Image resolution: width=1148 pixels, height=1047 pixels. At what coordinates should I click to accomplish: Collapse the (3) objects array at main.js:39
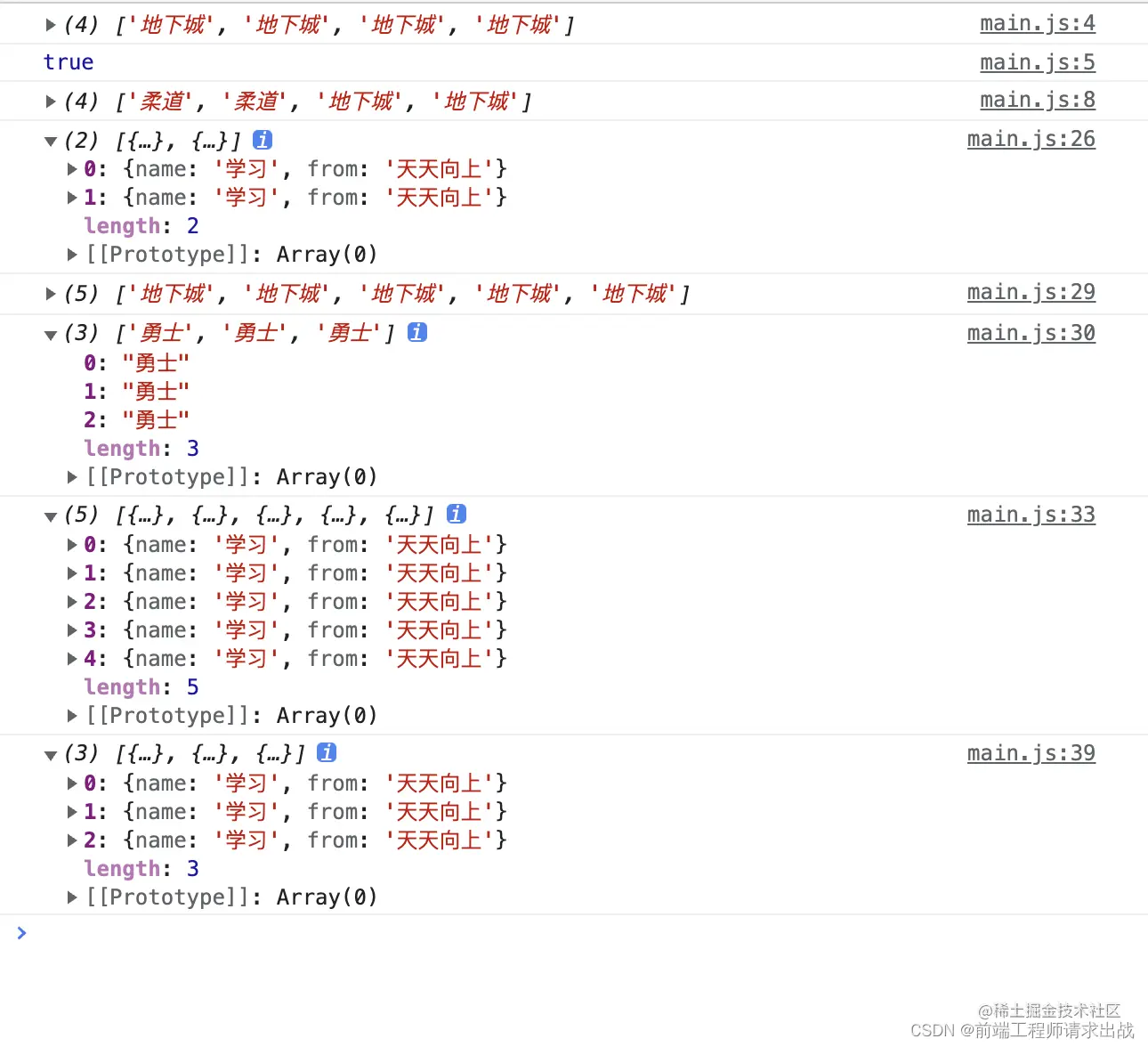51,755
